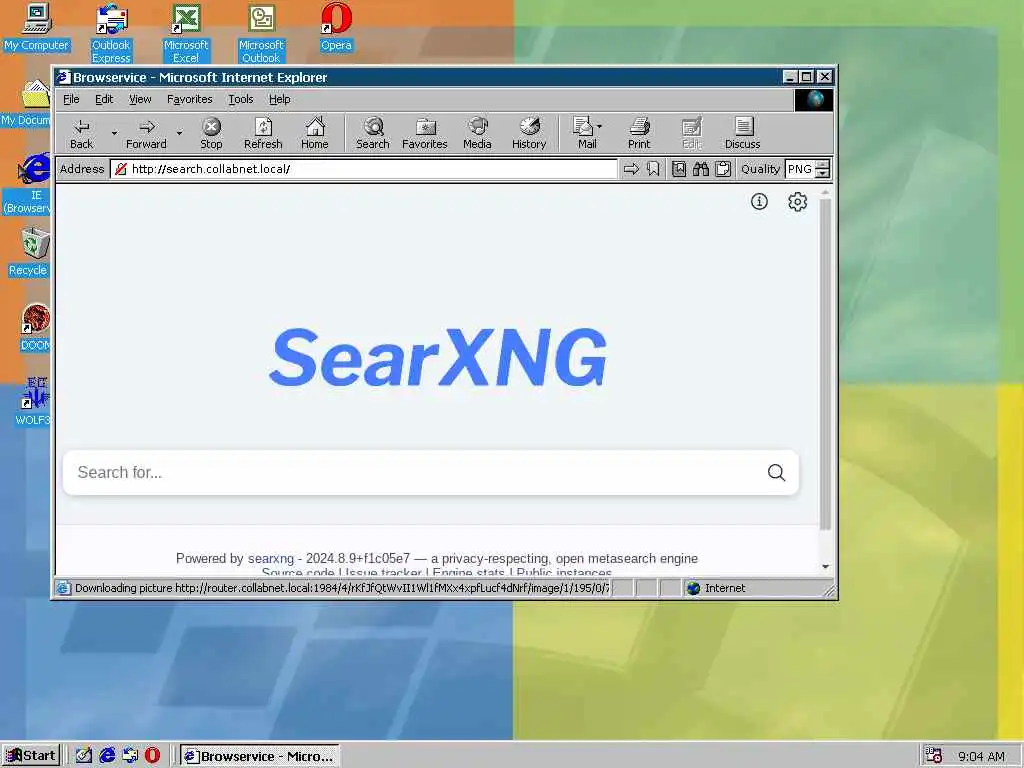Click the Discuss toolbar button
1024x768 pixels.
pos(743,133)
